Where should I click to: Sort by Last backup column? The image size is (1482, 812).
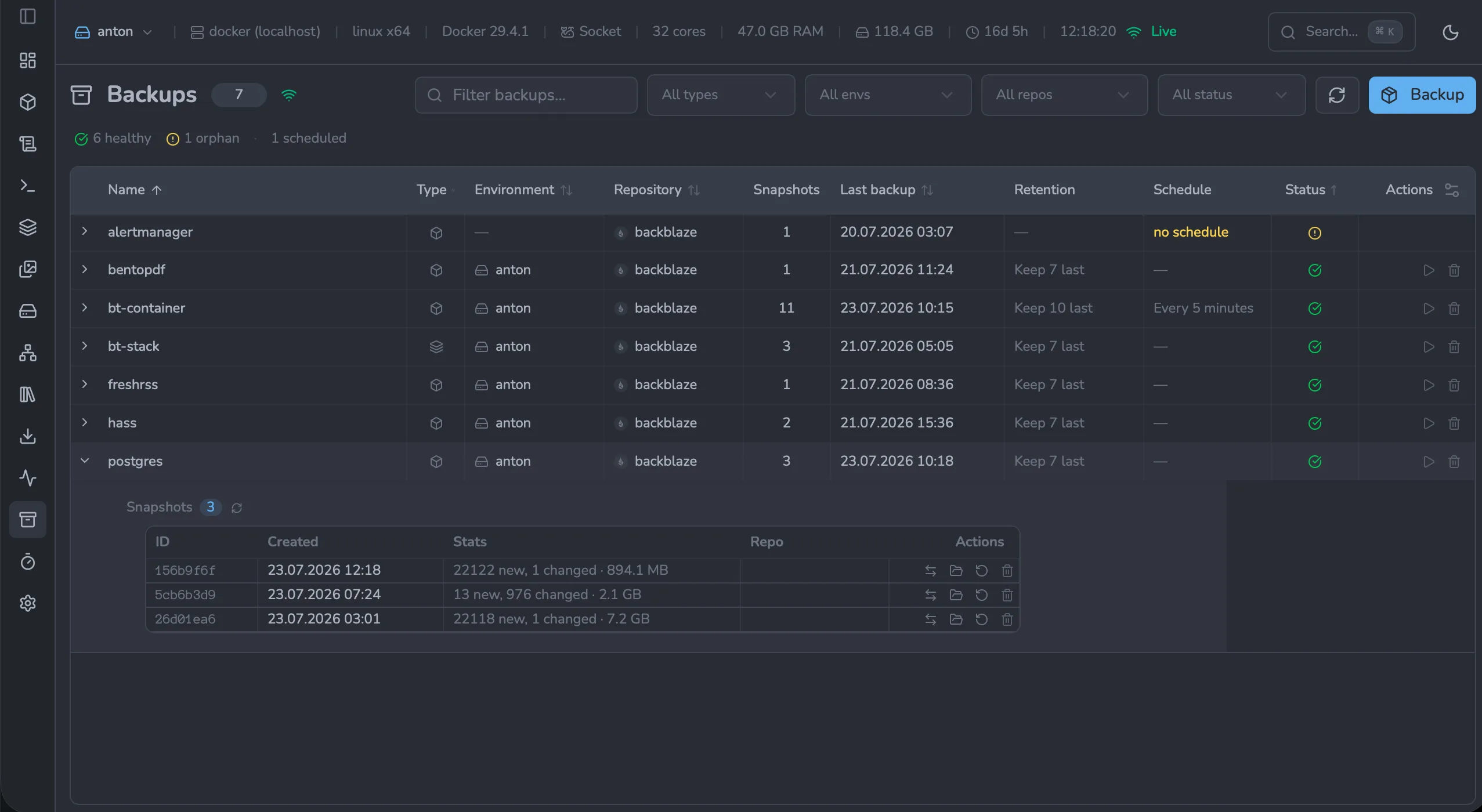887,190
